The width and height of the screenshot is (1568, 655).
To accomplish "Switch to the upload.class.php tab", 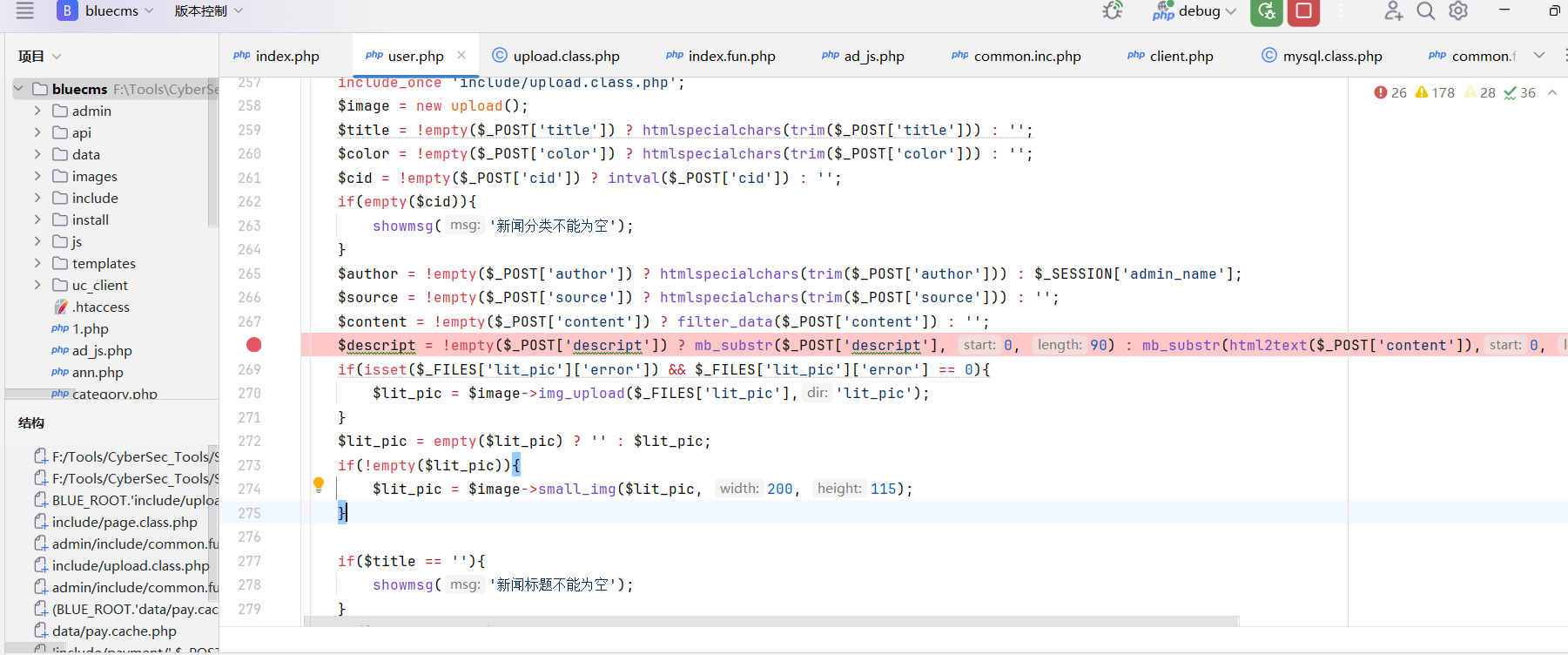I will coord(566,56).
